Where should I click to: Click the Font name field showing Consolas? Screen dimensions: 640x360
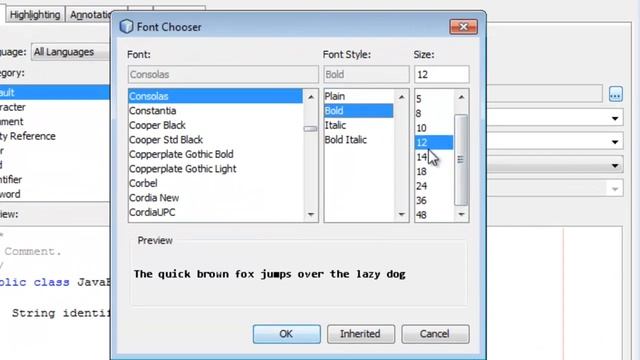coord(223,75)
